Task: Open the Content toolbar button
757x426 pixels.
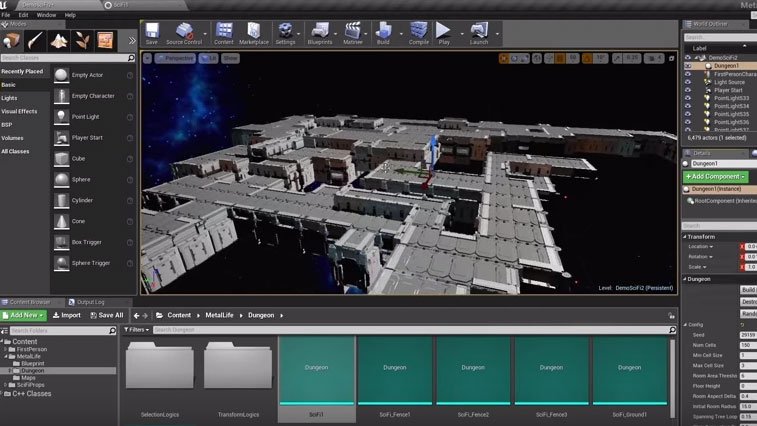Action: coord(224,33)
